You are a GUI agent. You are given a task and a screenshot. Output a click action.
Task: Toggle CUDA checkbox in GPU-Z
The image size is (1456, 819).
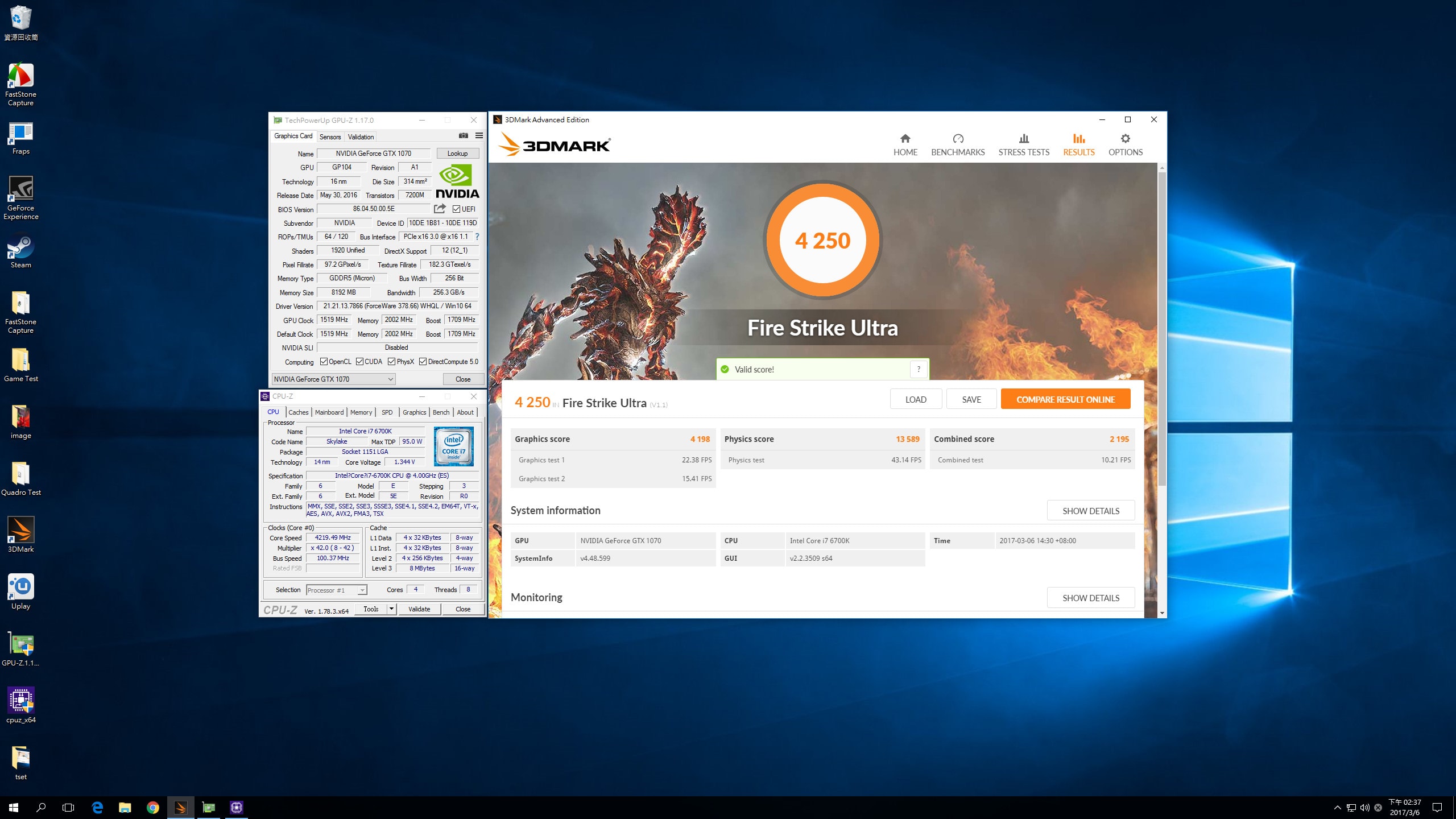(x=359, y=362)
